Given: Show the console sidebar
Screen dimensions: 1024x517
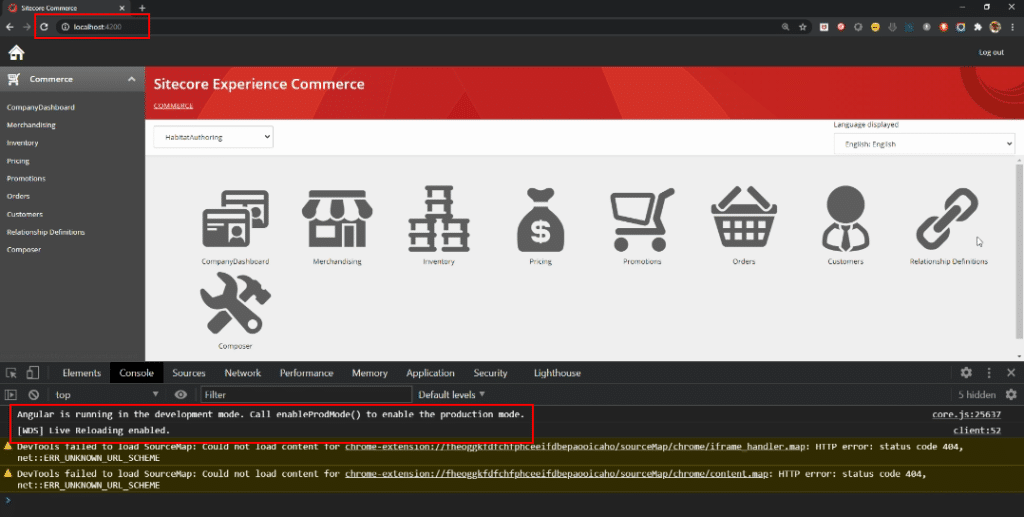Looking at the screenshot, I should pyautogui.click(x=10, y=394).
